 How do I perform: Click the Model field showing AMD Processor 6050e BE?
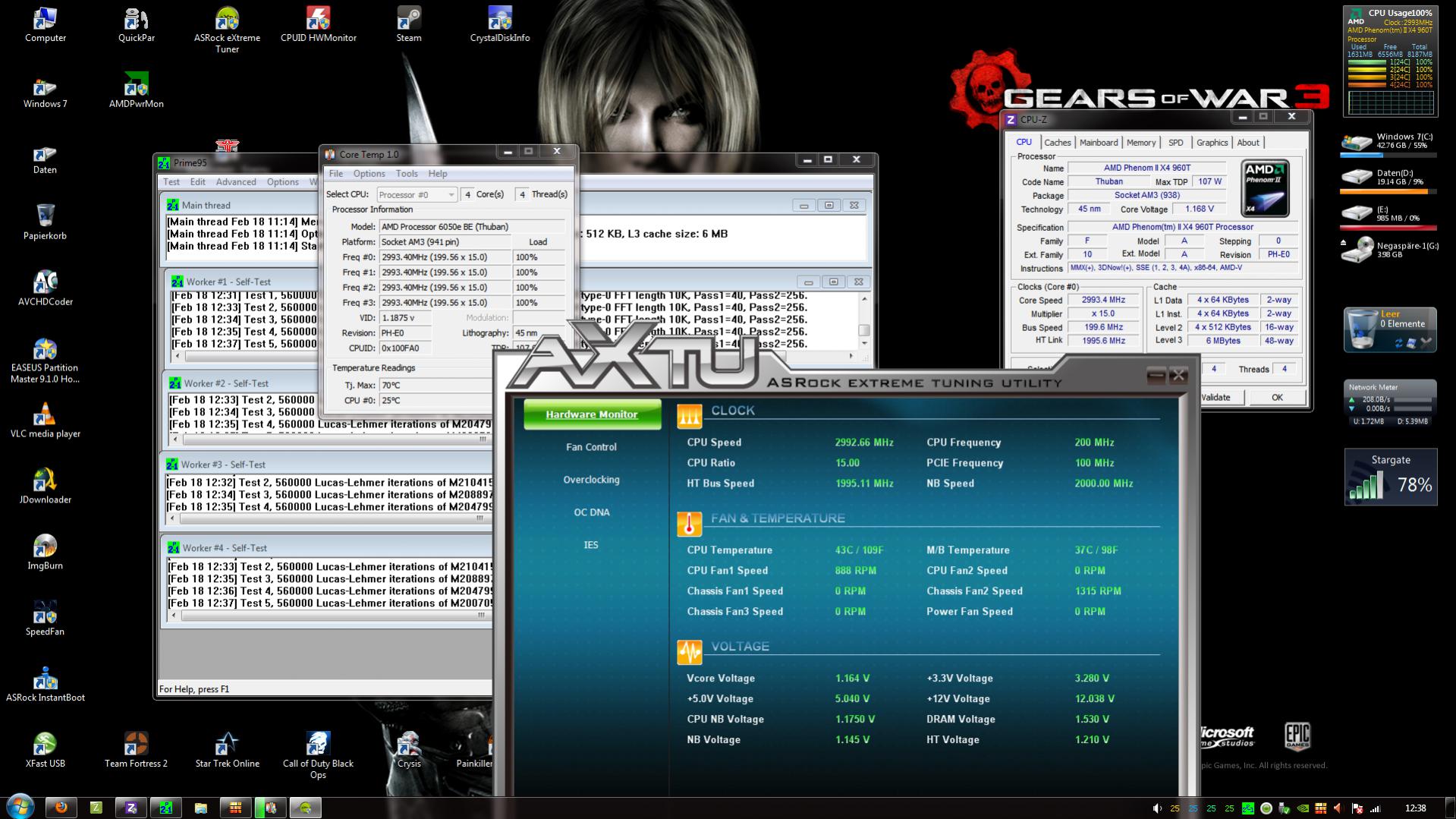click(472, 227)
